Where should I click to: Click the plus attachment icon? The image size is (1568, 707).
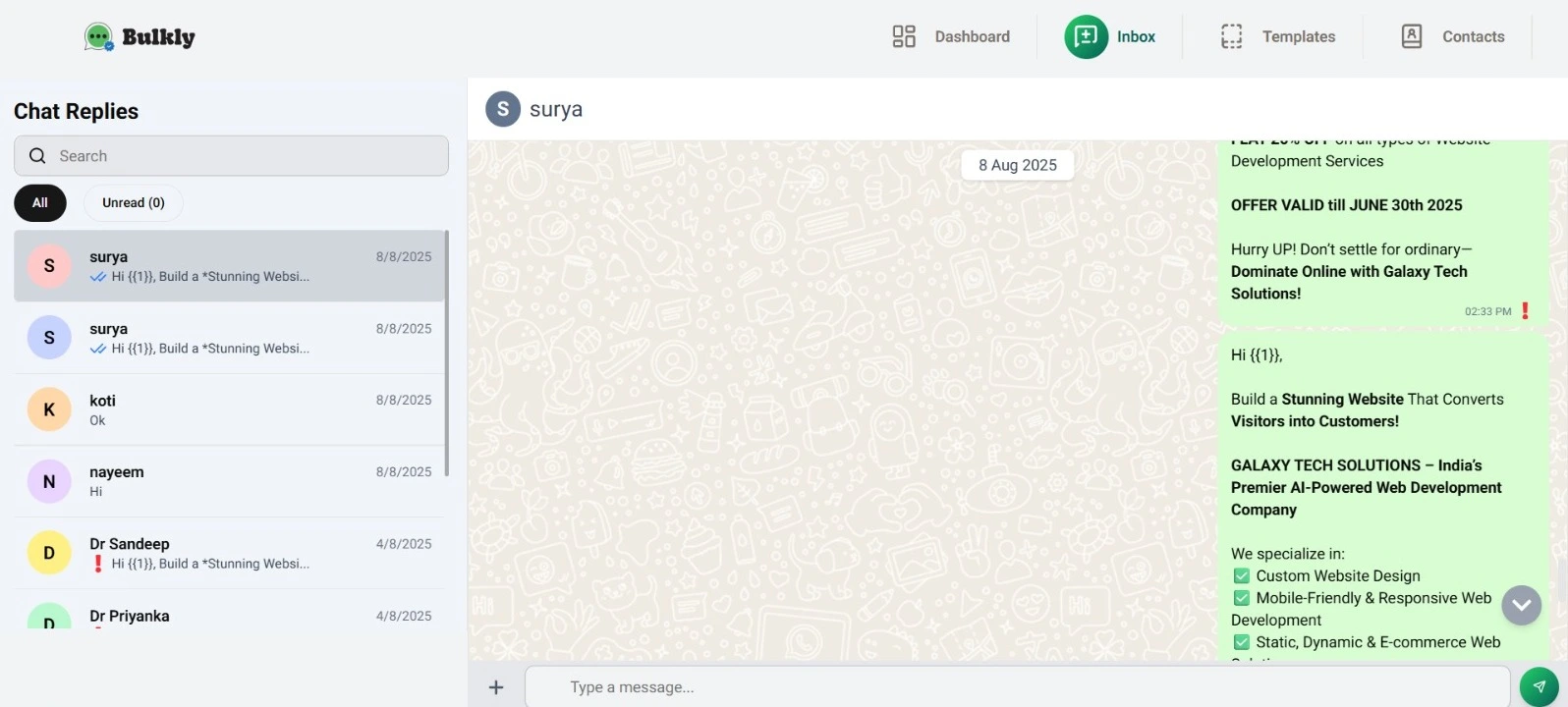(496, 687)
